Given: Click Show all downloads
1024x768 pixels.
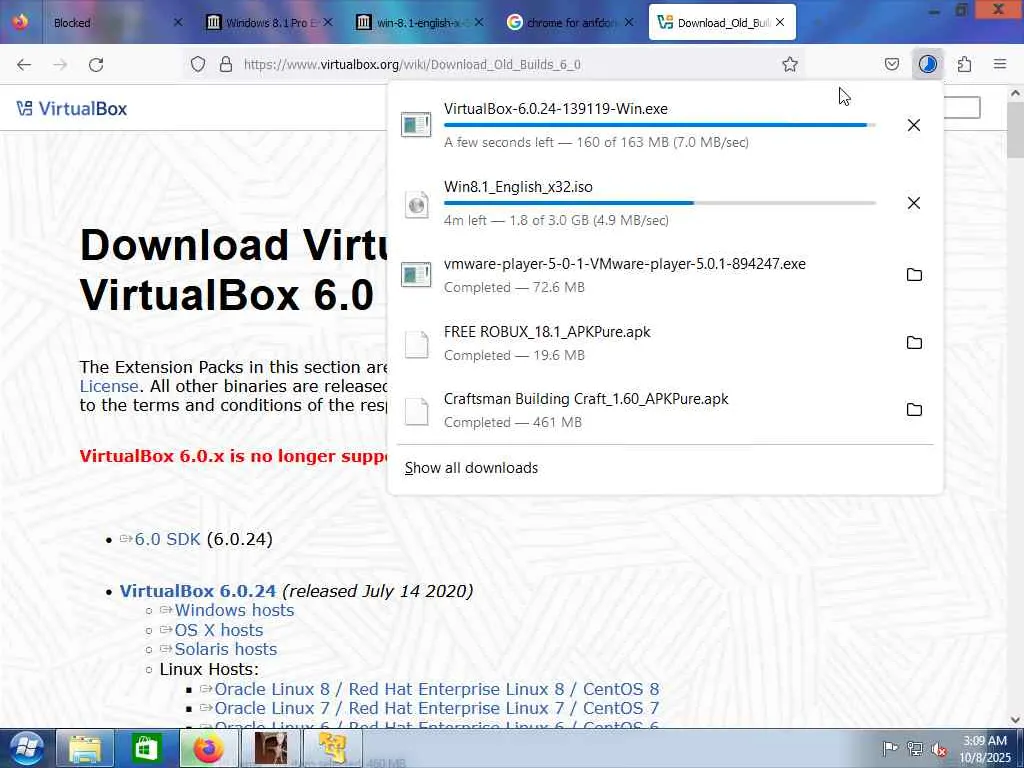Looking at the screenshot, I should click(472, 468).
